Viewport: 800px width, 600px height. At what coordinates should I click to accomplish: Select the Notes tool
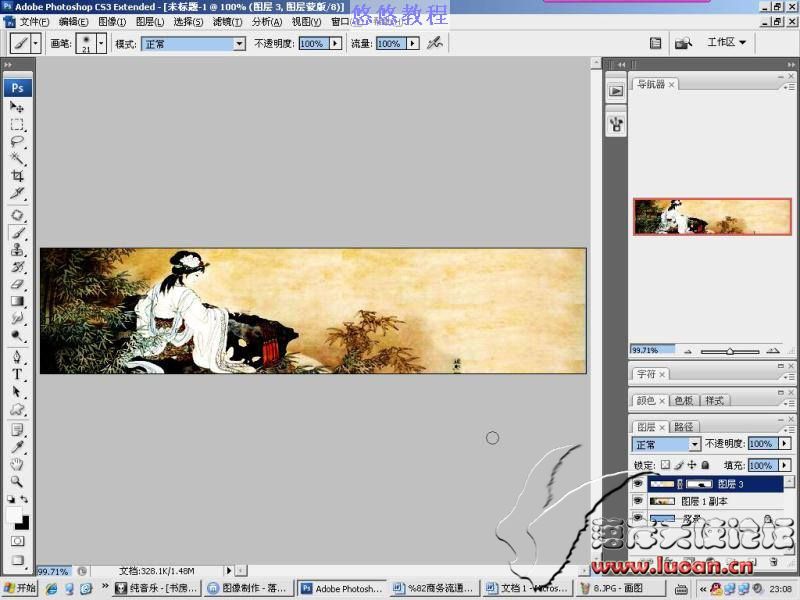click(17, 430)
